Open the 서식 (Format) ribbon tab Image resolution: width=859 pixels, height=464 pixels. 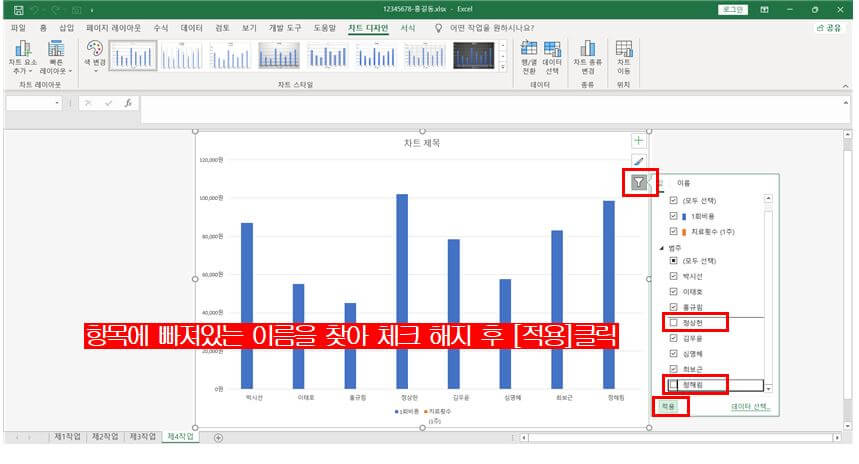click(x=408, y=28)
